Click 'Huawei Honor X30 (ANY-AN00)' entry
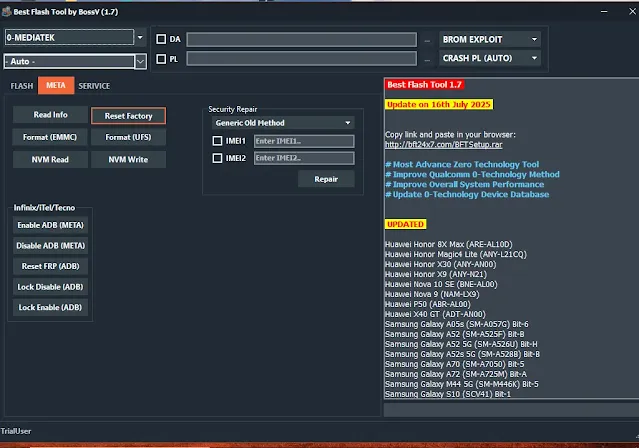The height and width of the screenshot is (448, 639). 441,265
